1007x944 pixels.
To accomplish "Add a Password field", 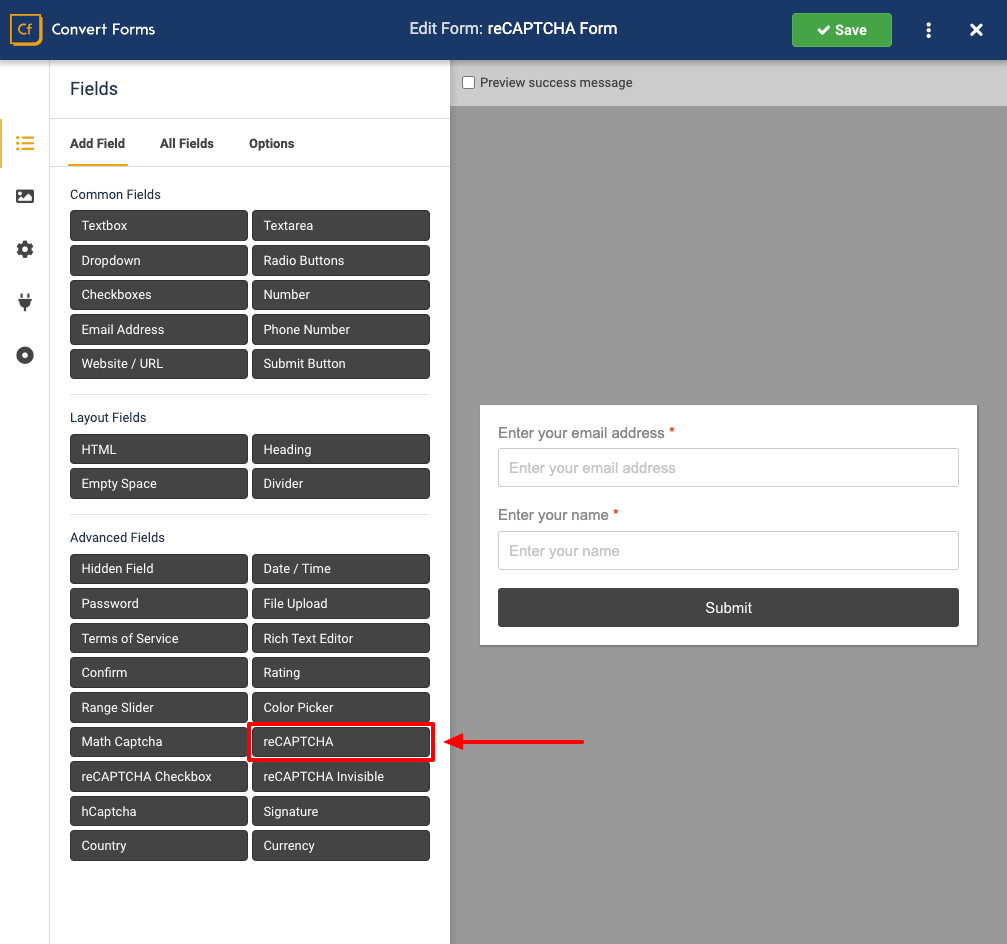I will tap(159, 604).
